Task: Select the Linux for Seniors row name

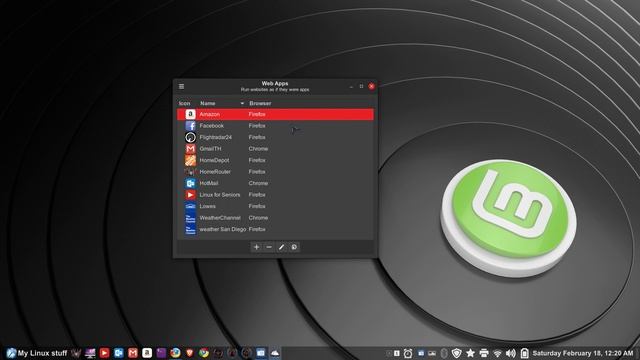Action: coord(220,195)
